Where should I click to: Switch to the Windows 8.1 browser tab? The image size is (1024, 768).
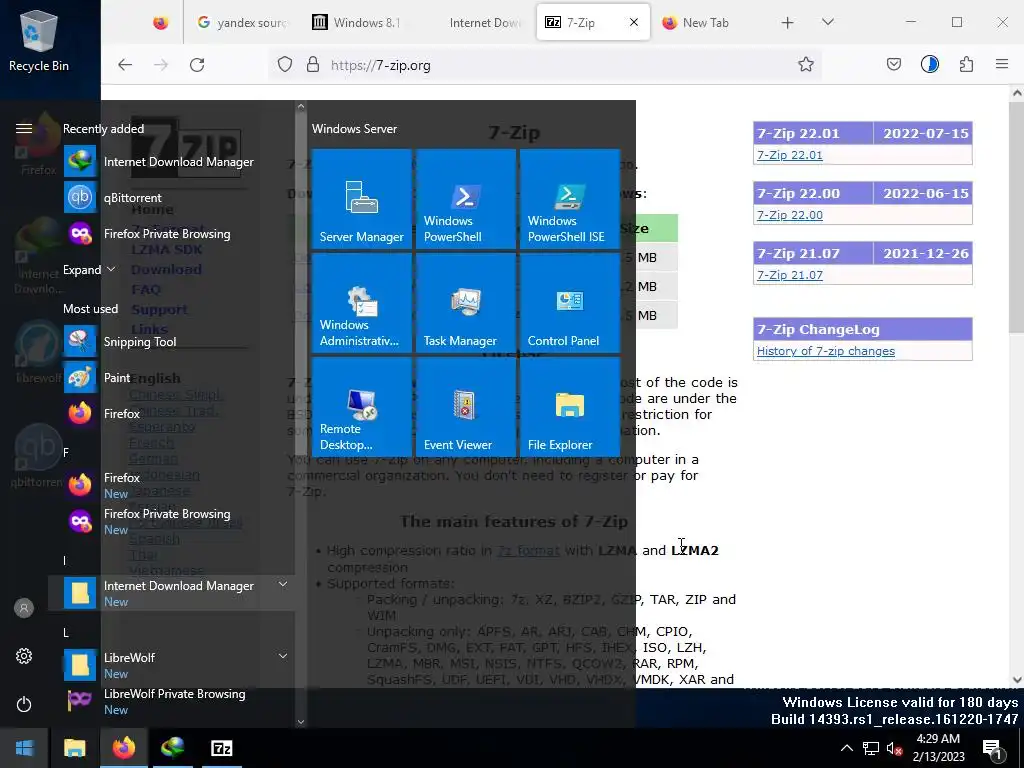[x=359, y=22]
